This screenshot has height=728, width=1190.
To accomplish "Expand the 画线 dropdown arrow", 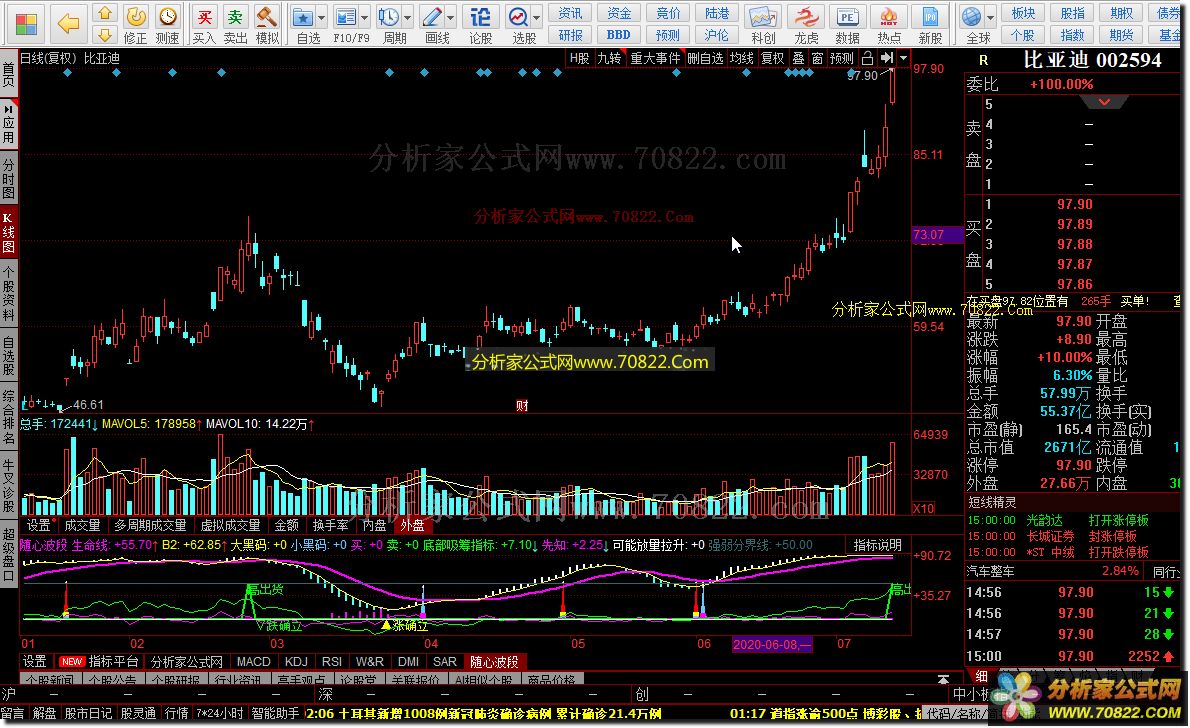I will (x=452, y=17).
